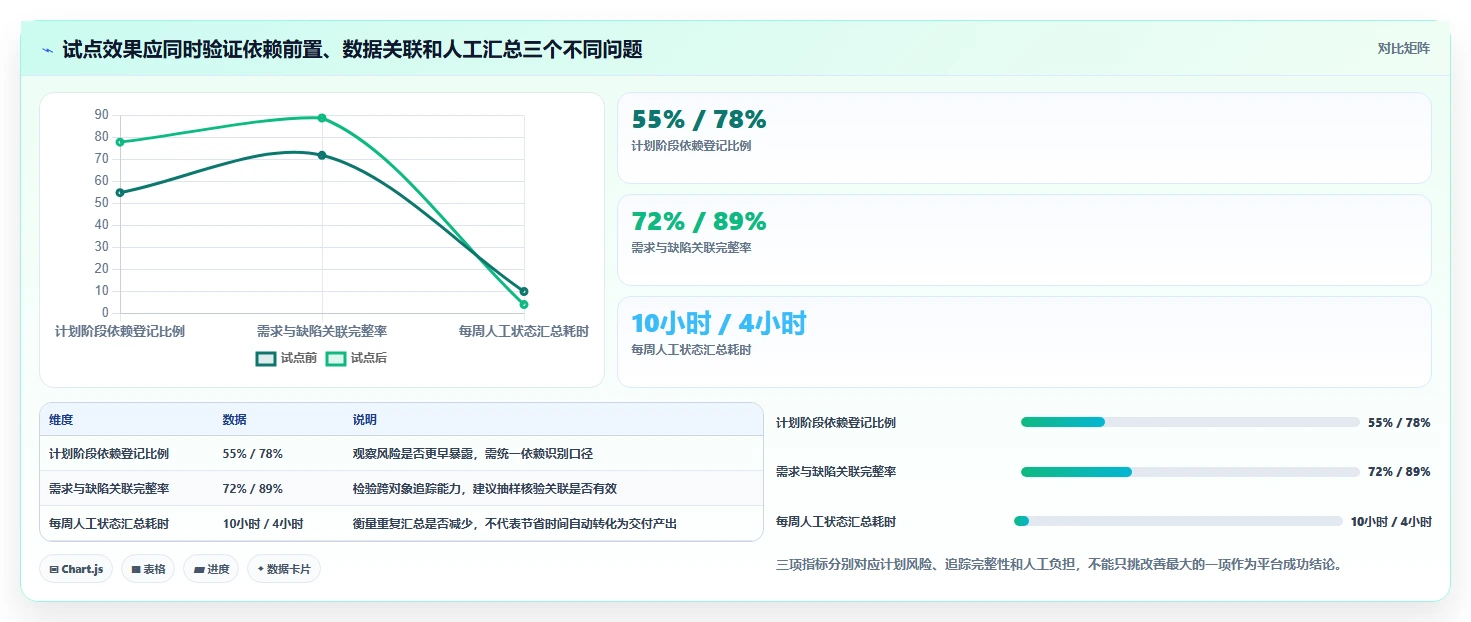Toggle the 试点前 legend item
Image resolution: width=1471 pixels, height=622 pixels.
click(x=286, y=358)
